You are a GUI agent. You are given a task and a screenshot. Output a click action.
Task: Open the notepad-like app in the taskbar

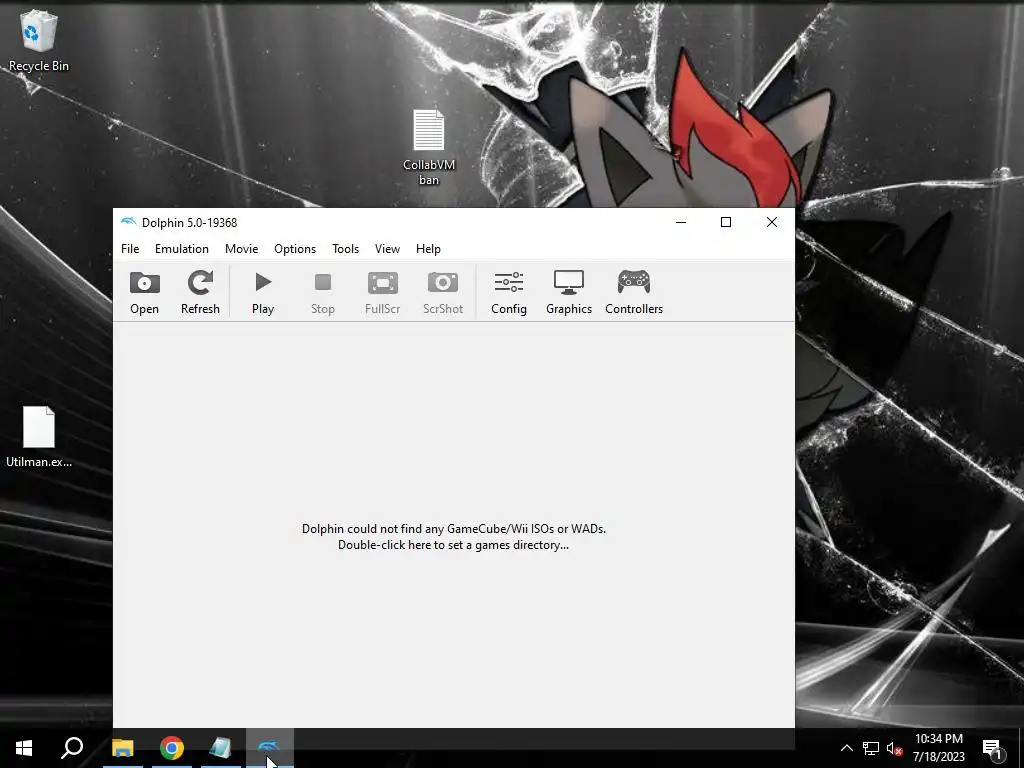(221, 748)
